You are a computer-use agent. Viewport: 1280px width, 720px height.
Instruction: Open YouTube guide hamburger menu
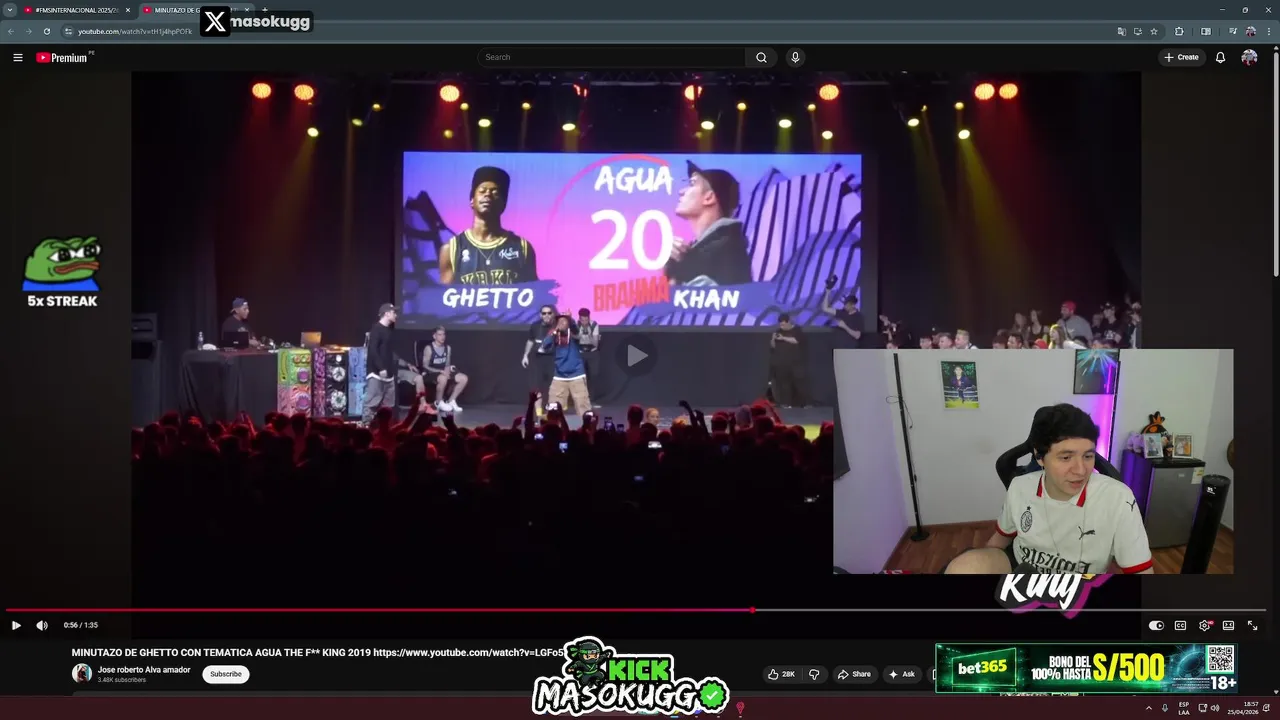17,57
